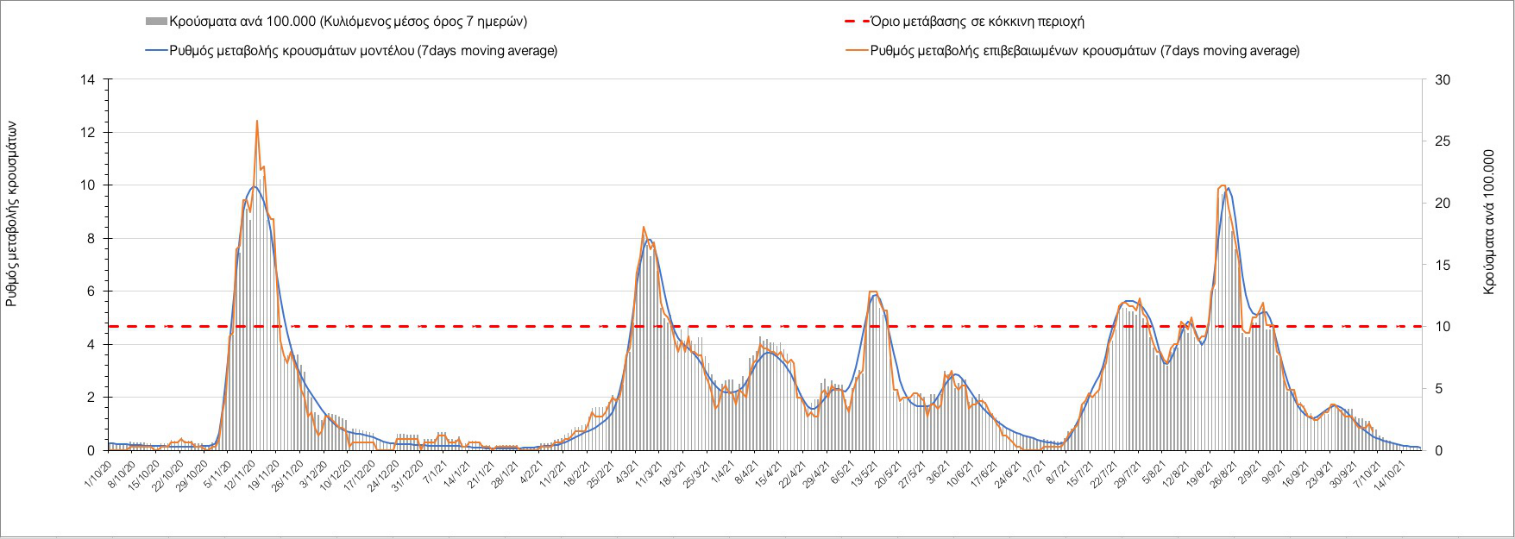Click the 13/5/21 date label on x-axis
The width and height of the screenshot is (1515, 539).
coord(867,474)
